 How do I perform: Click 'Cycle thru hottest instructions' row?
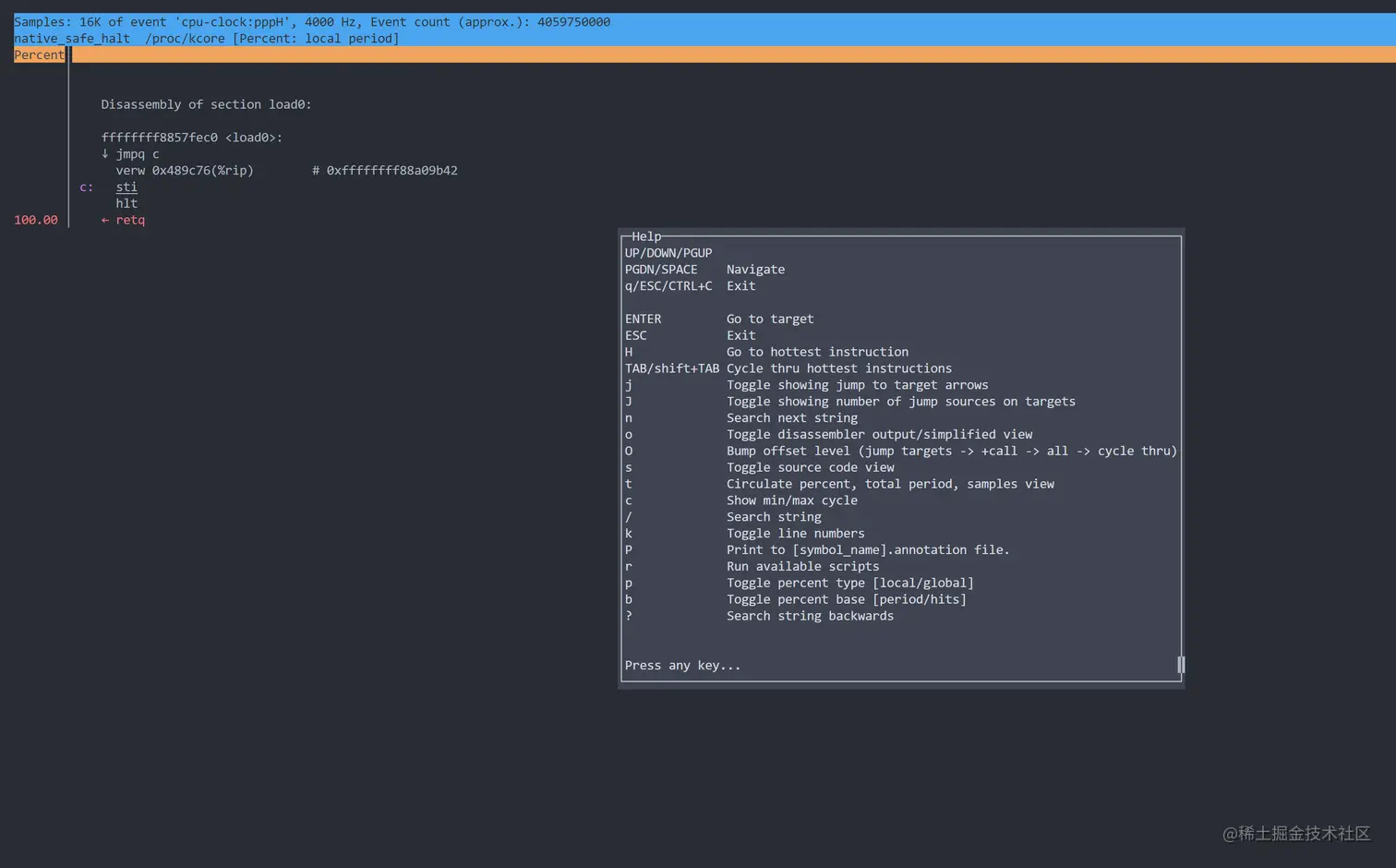(x=788, y=369)
